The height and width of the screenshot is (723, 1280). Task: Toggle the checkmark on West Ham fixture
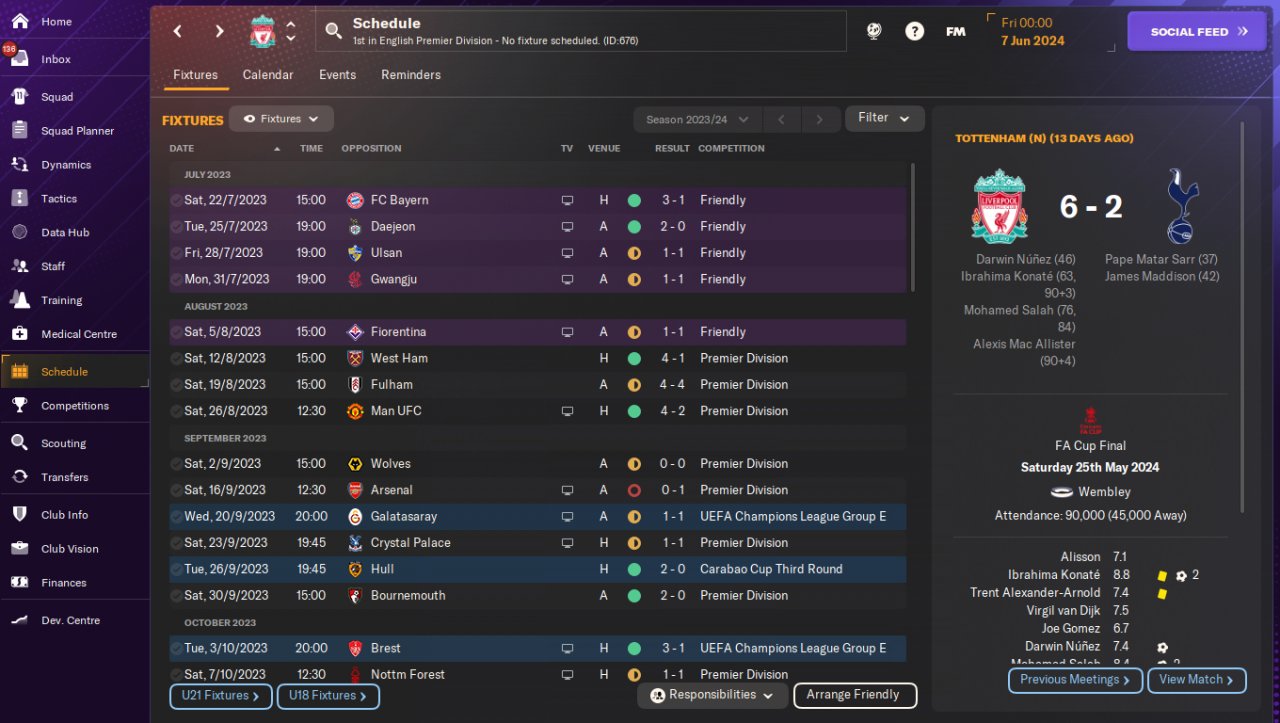pos(176,358)
